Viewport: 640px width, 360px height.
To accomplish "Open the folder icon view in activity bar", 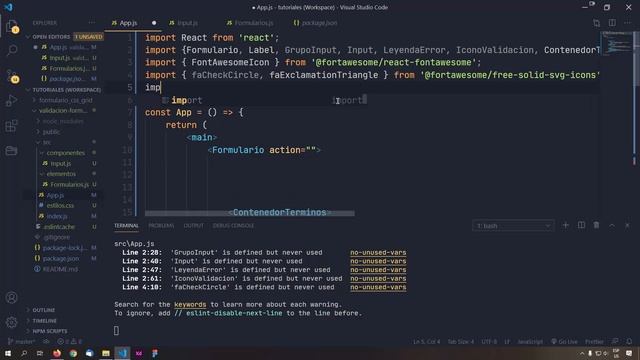I will coord(11,151).
